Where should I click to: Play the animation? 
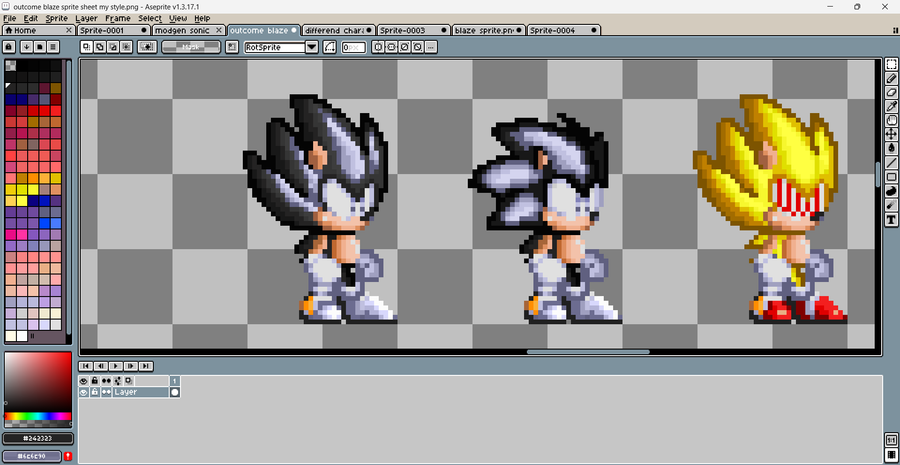116,366
